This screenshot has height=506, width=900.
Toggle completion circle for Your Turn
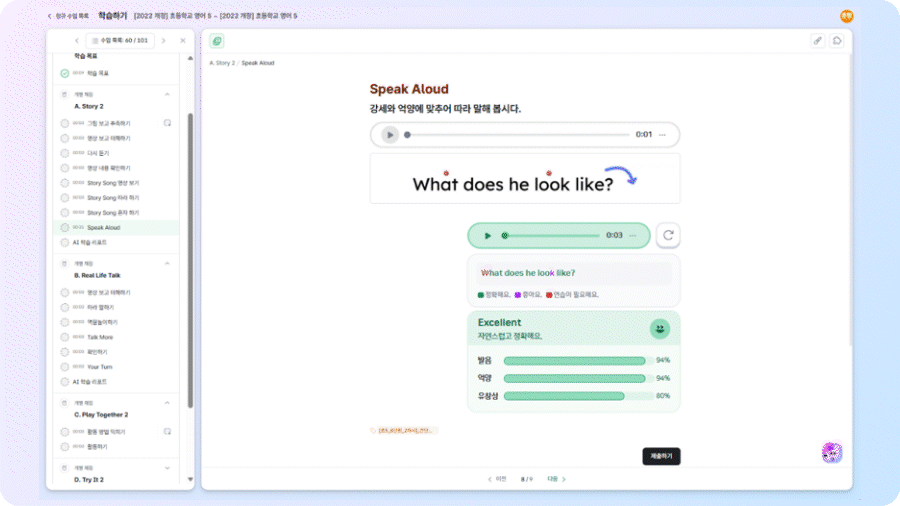[x=65, y=367]
